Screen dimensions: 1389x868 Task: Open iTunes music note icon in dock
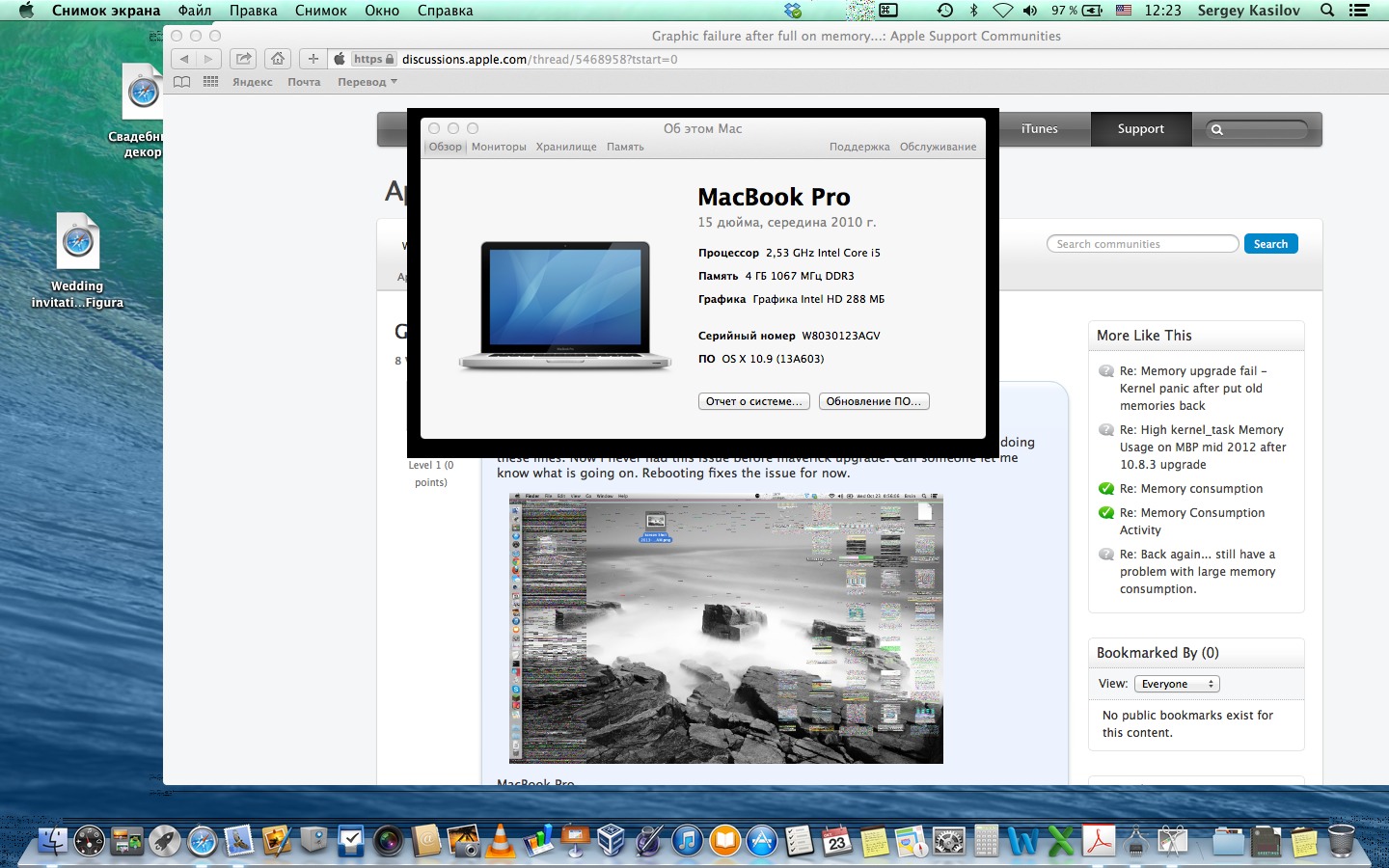(687, 841)
